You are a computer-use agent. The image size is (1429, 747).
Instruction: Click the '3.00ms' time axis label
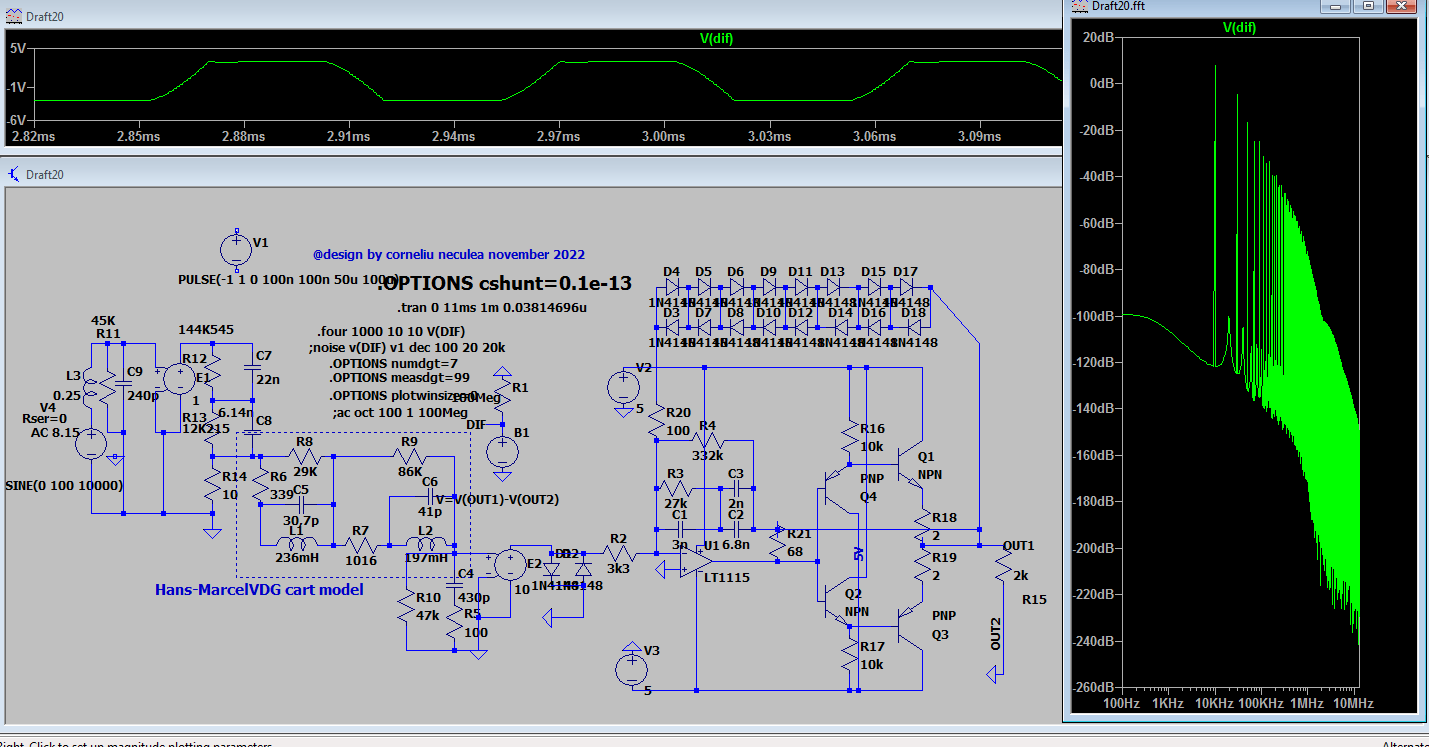664,135
